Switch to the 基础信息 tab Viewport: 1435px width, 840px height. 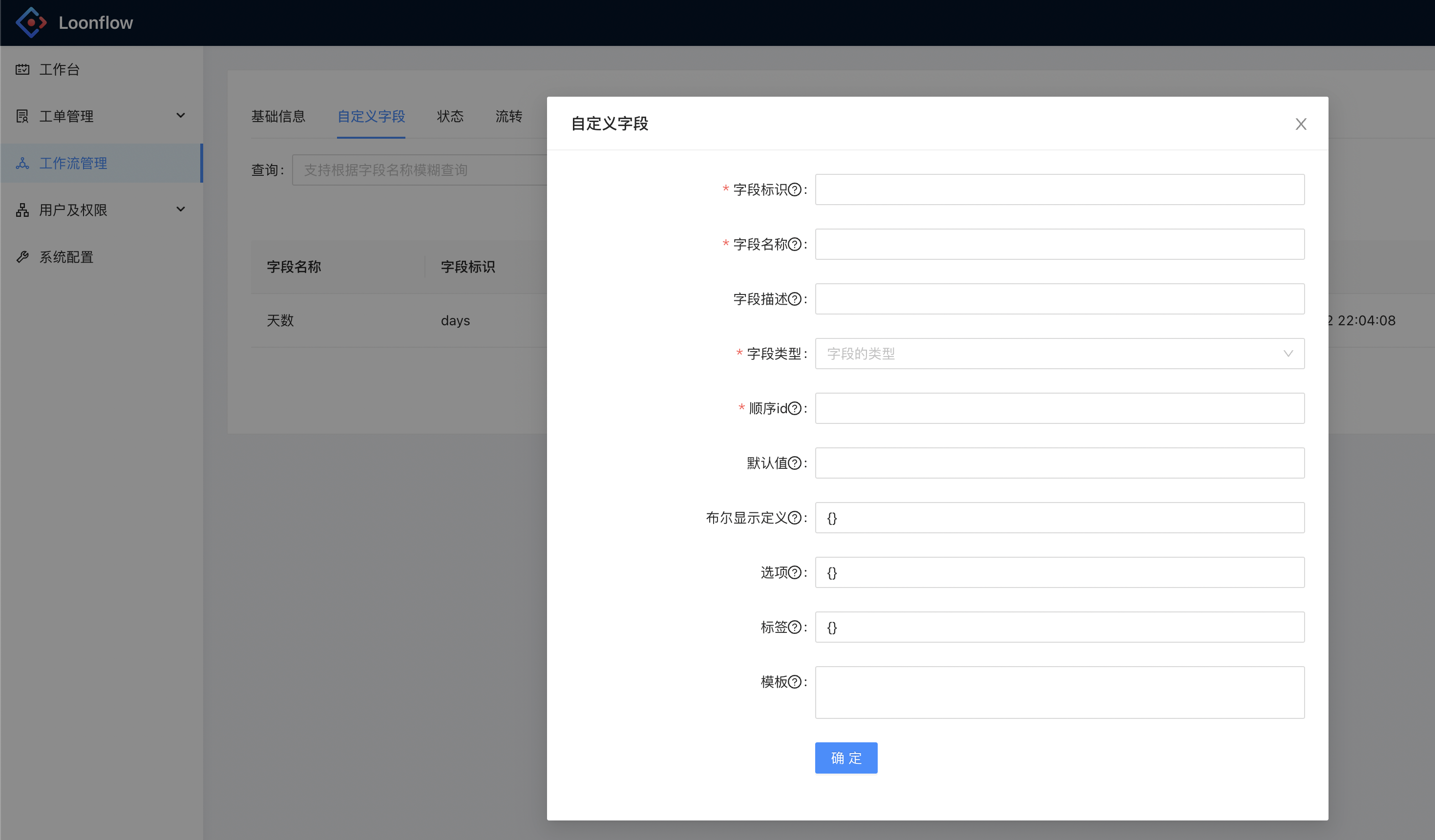pos(278,116)
